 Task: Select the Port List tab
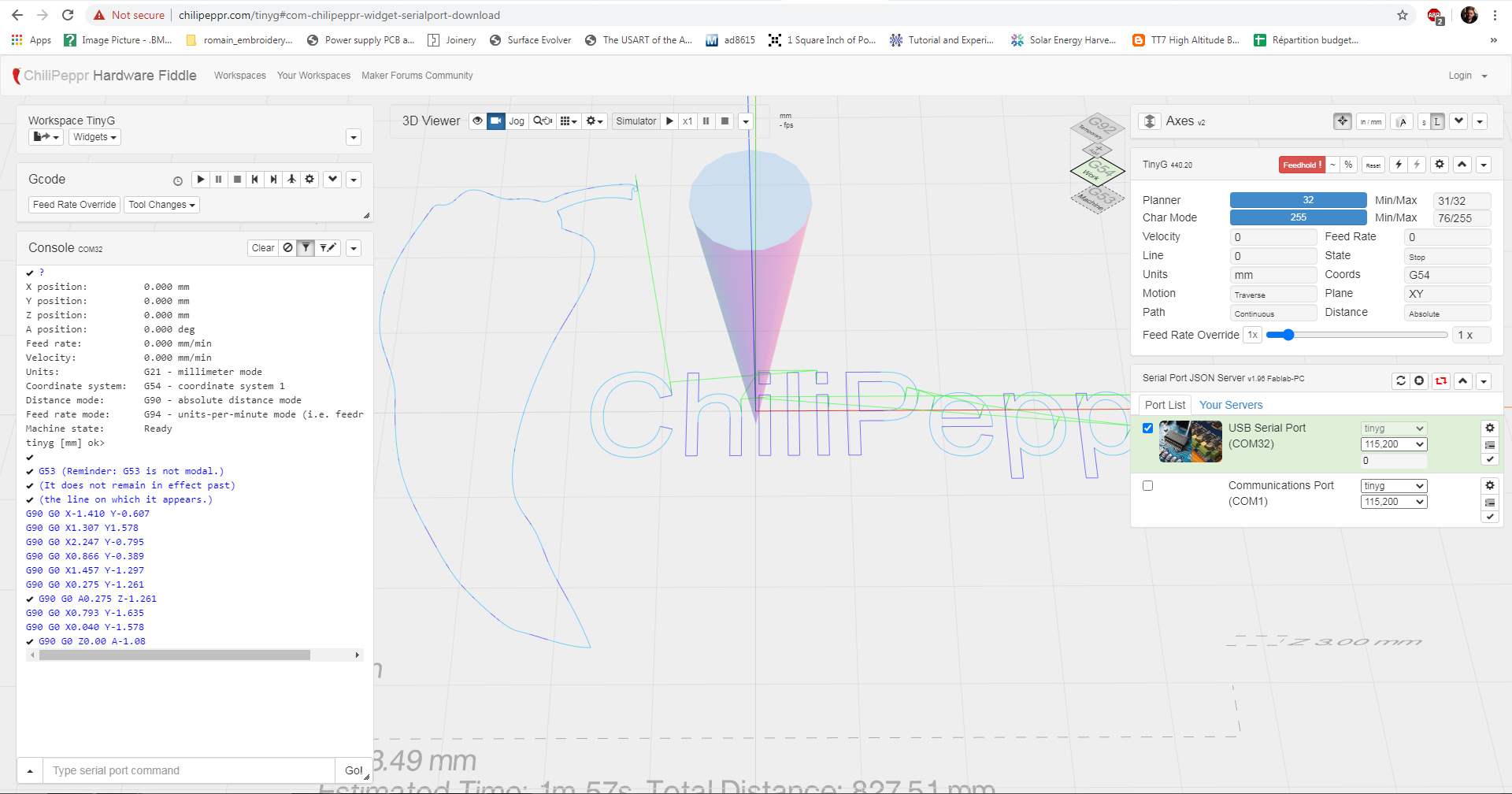click(1165, 405)
